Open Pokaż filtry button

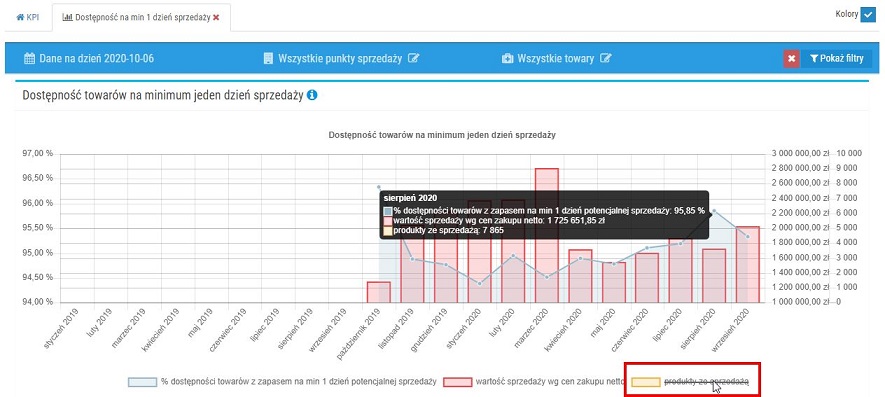point(836,58)
